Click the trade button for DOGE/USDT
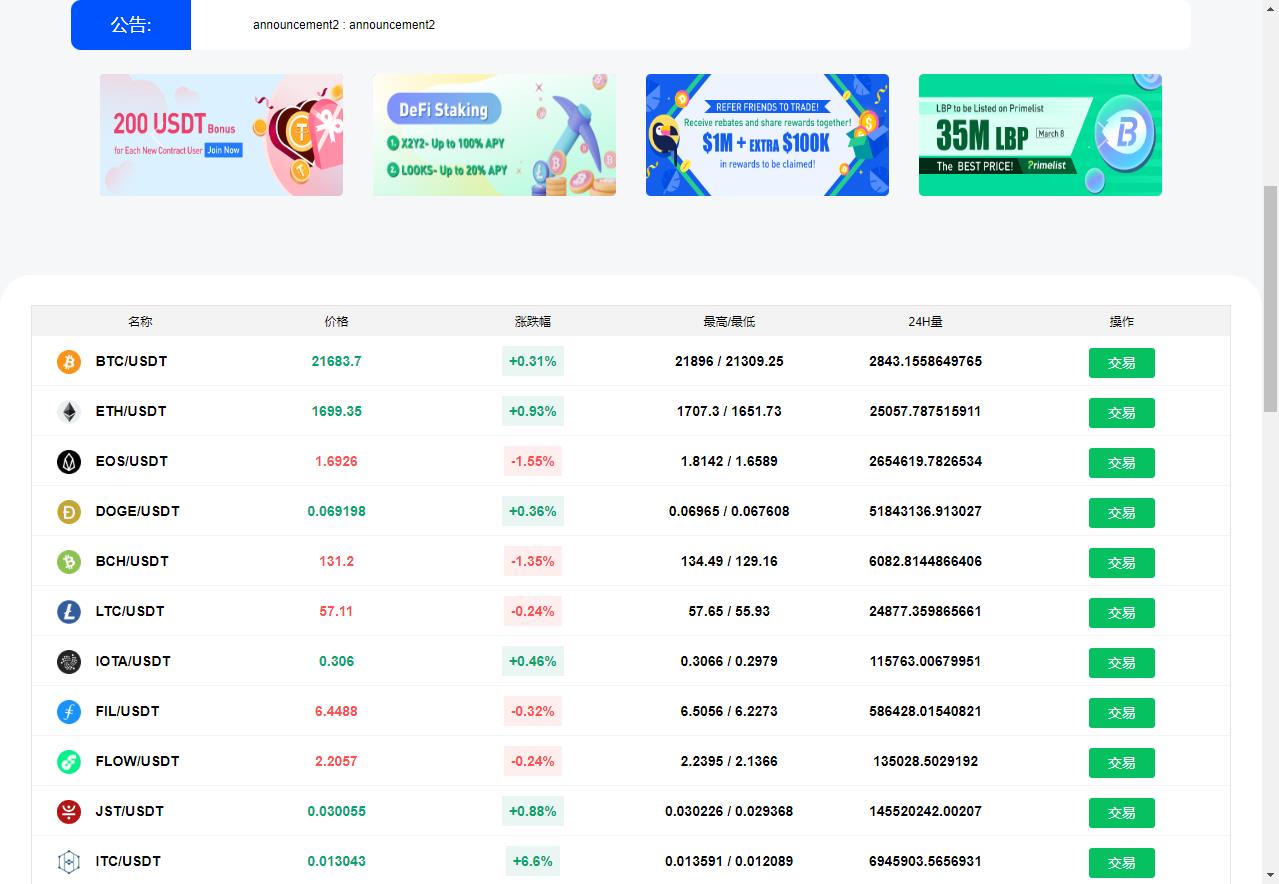This screenshot has height=884, width=1279. tap(1122, 513)
